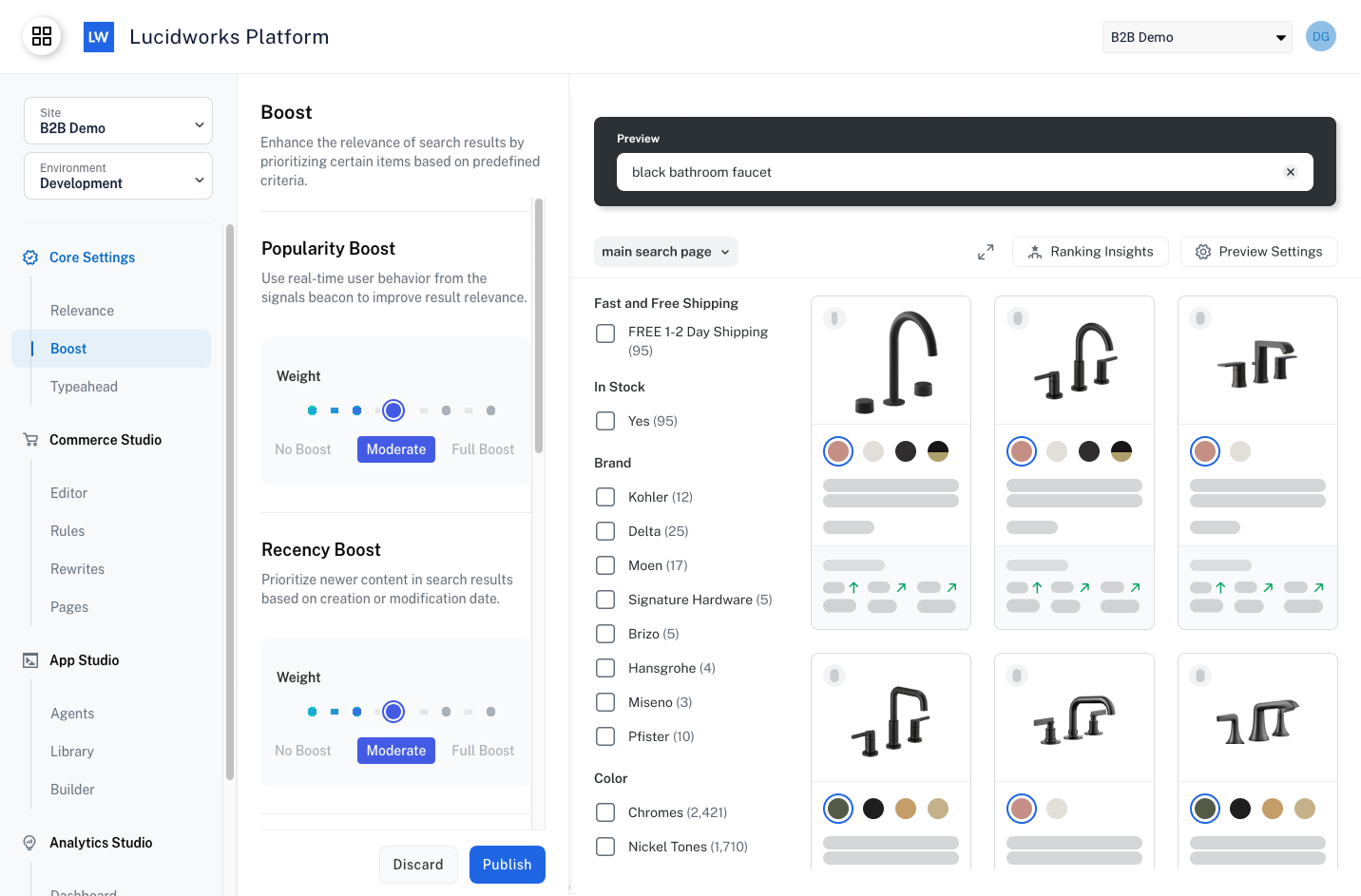
Task: Click second card's upward green arrow
Action: coord(1038,587)
